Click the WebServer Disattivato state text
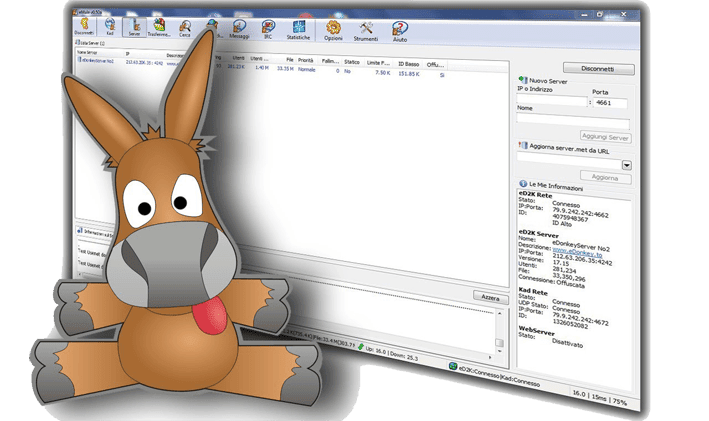 (567, 343)
